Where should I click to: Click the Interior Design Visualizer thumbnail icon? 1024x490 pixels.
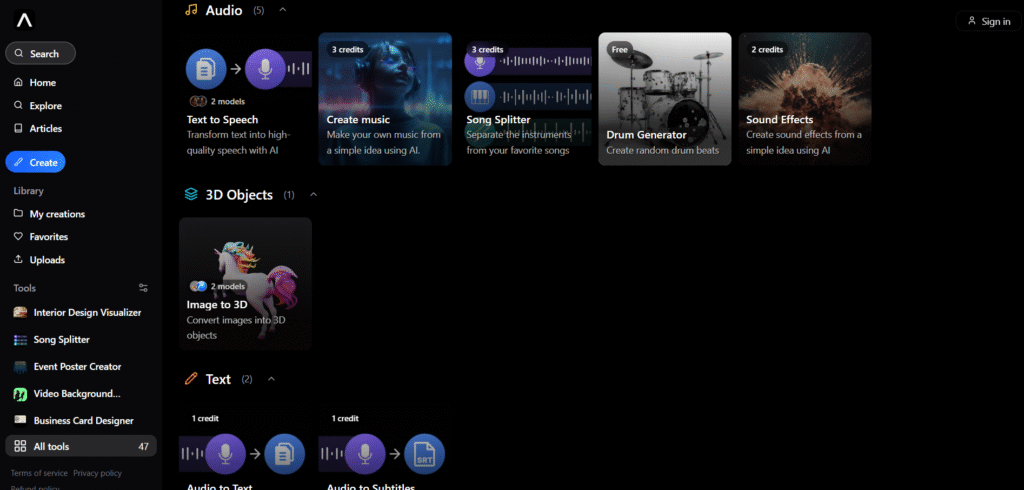click(20, 312)
